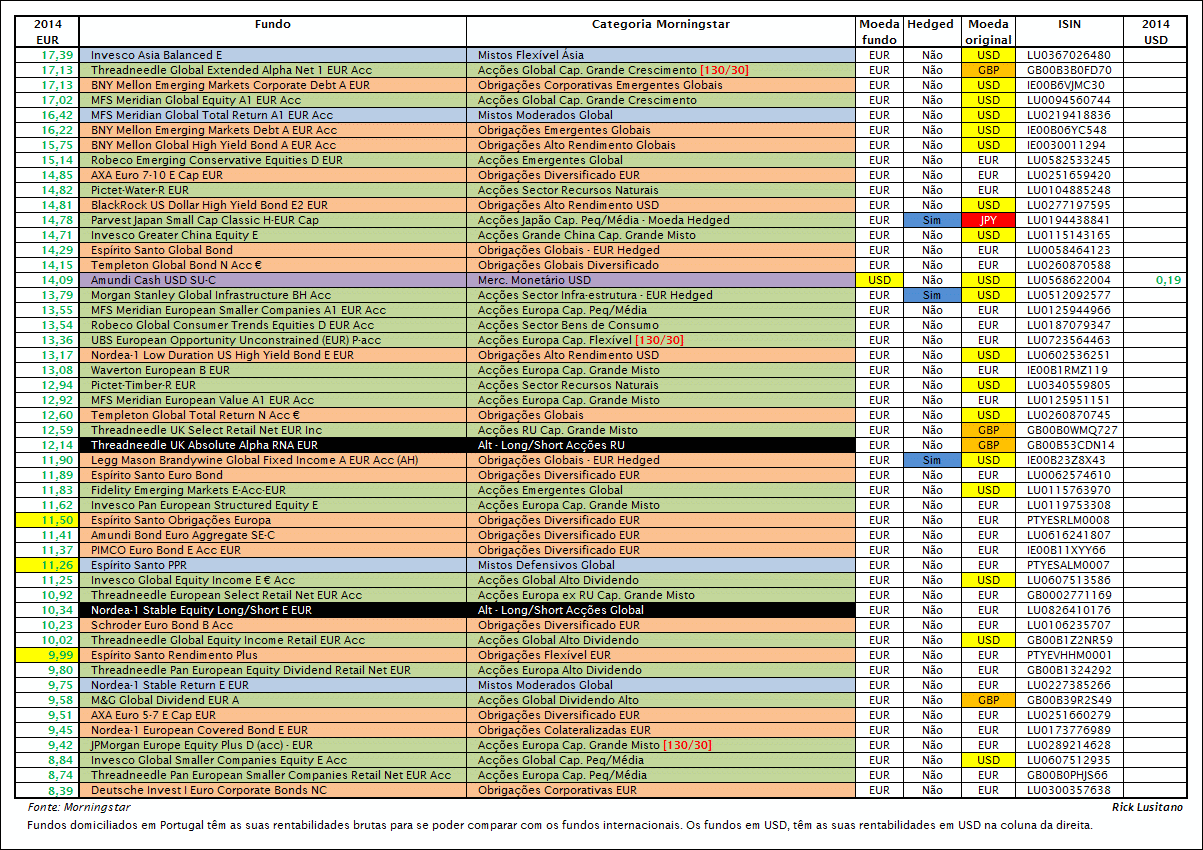Select 'Nordea-1 Stable Equity Long/Short E EUR'
Viewport: 1203px width, 850px height.
pyautogui.click(x=273, y=610)
